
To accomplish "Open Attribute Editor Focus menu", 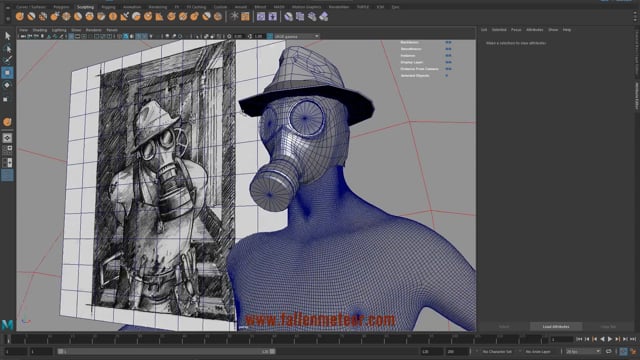I will coord(516,30).
